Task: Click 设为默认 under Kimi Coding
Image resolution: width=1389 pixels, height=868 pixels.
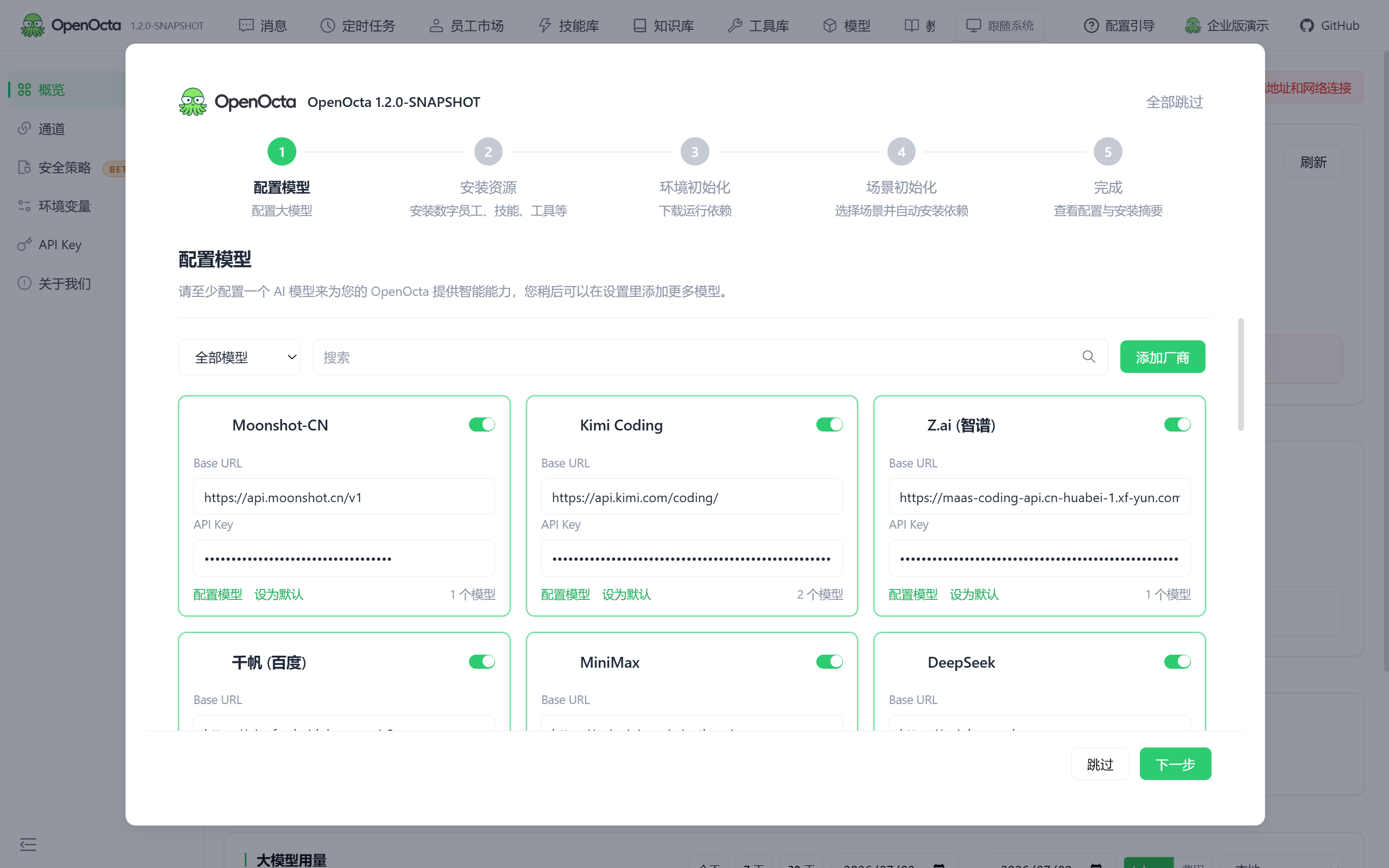Action: [x=627, y=594]
